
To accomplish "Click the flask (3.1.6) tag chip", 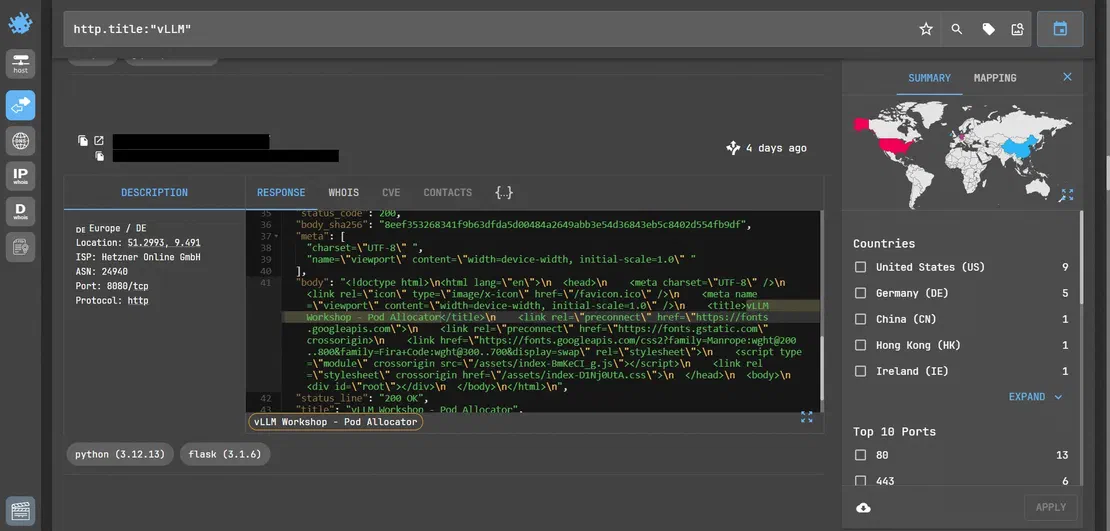I will point(225,455).
